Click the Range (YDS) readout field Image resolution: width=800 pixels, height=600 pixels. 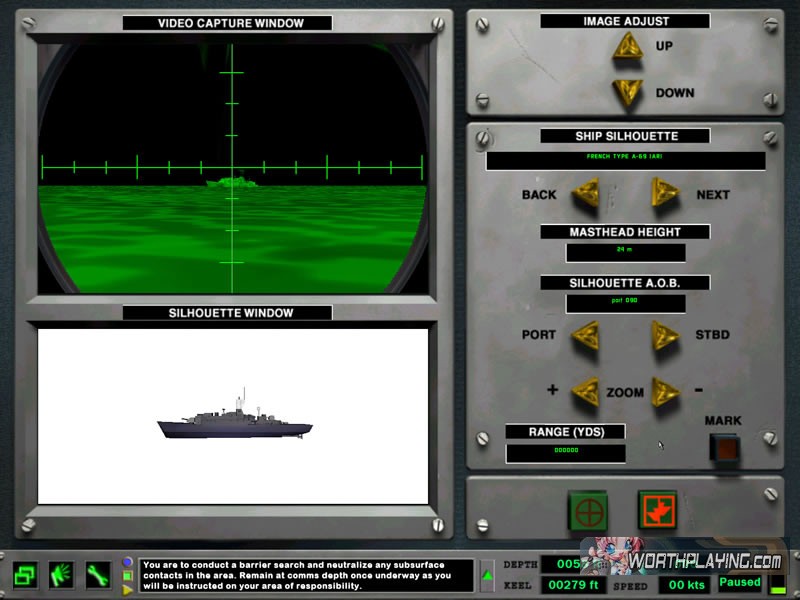point(565,453)
